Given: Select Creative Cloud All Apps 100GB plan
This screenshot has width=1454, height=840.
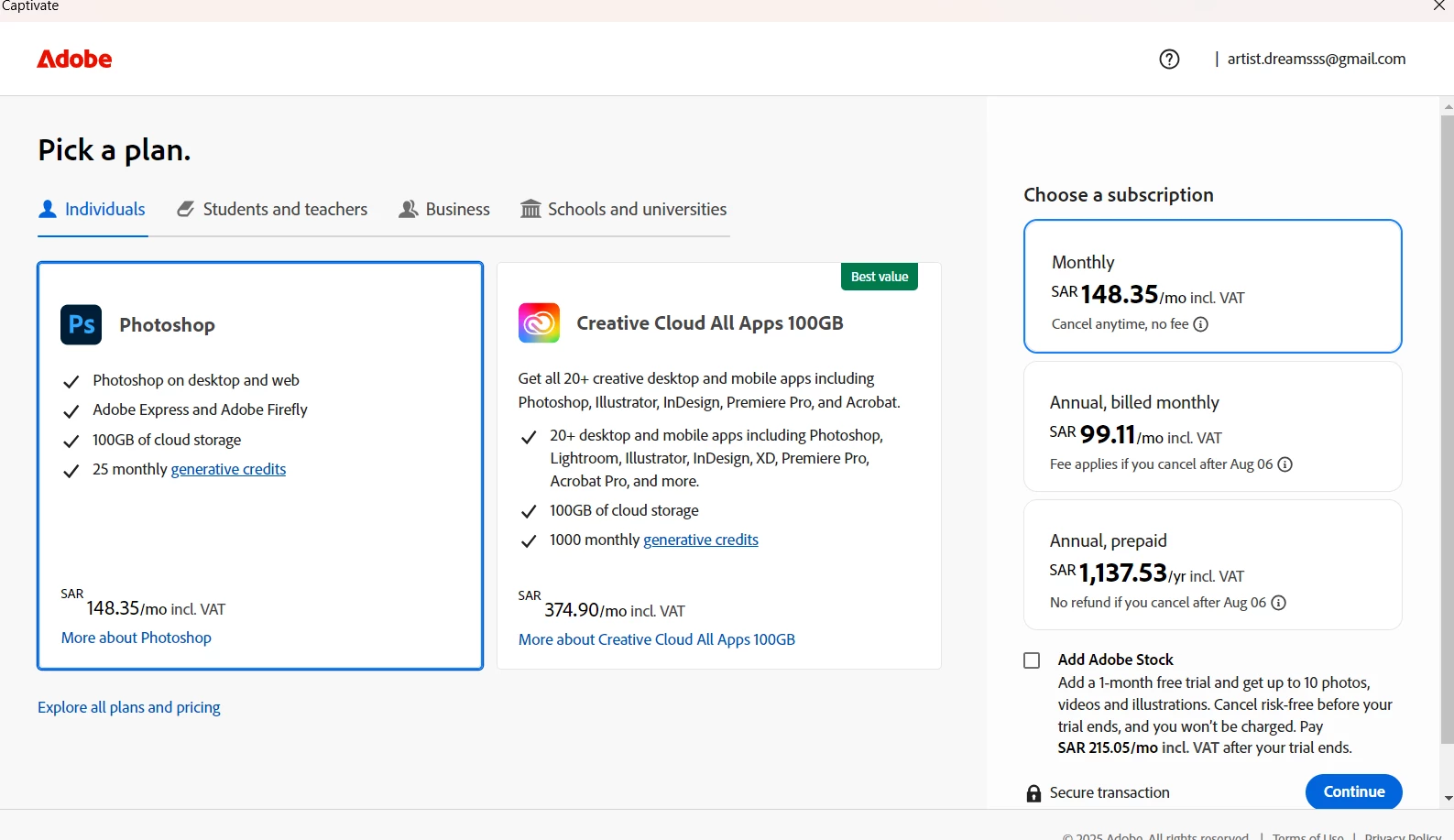Looking at the screenshot, I should pyautogui.click(x=719, y=465).
